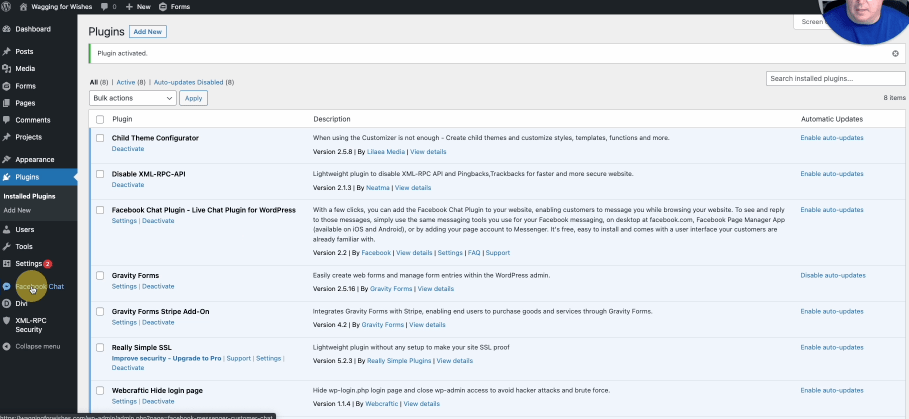909x419 pixels.
Task: Open the Forms icon in the top admin bar
Action: 163,7
